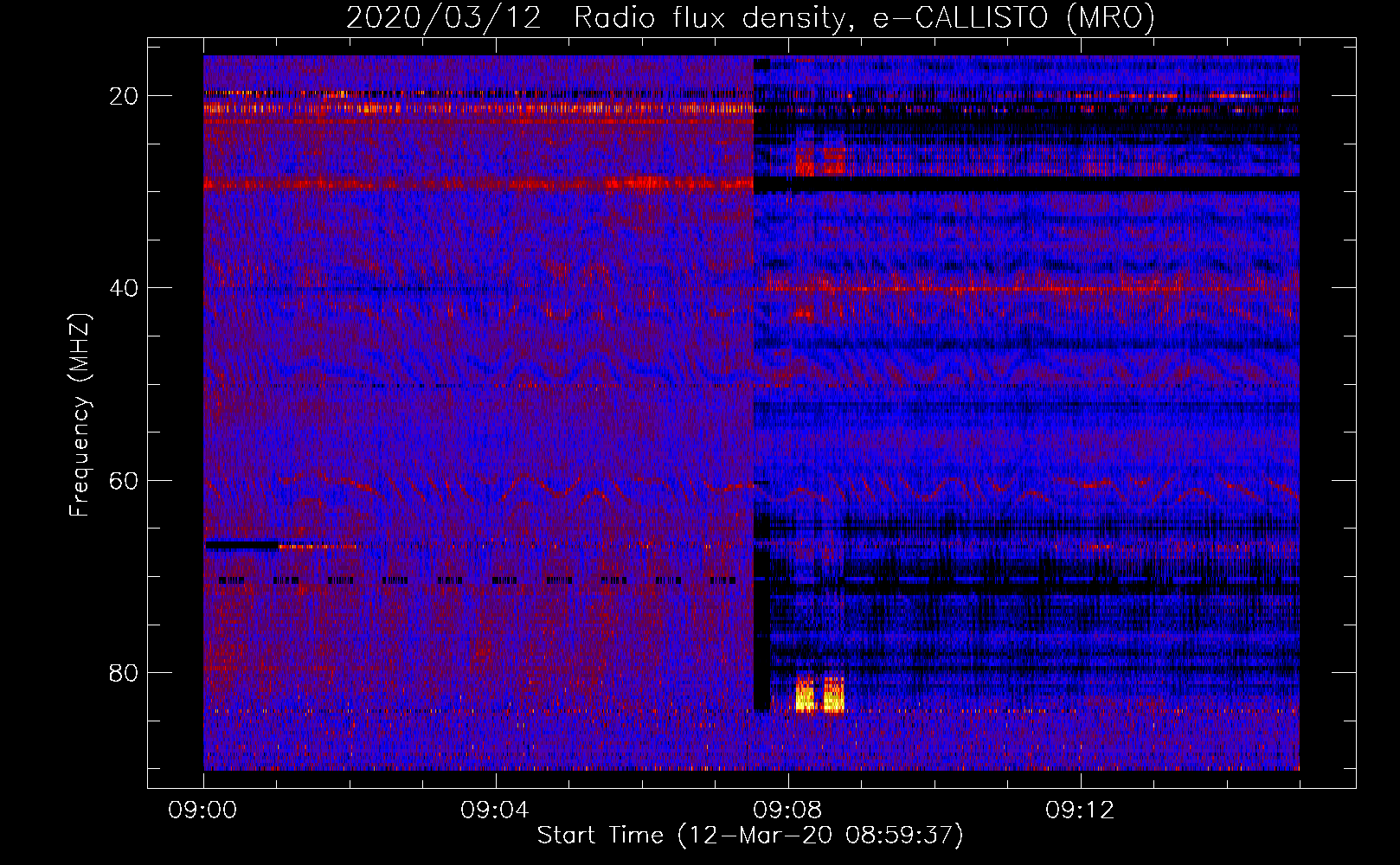Click the '09:12' time tick label
The width and height of the screenshot is (1400, 865).
point(1081,811)
